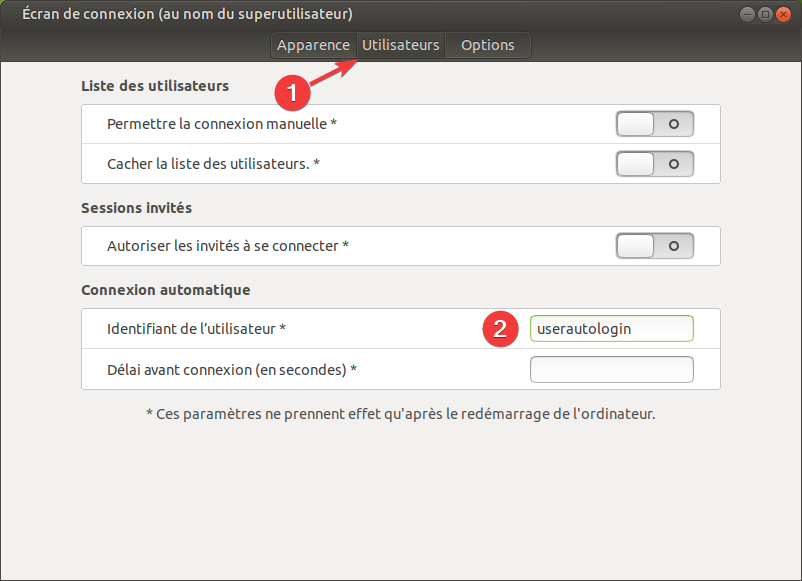Select the Options tab
802x581 pixels.
tap(487, 45)
